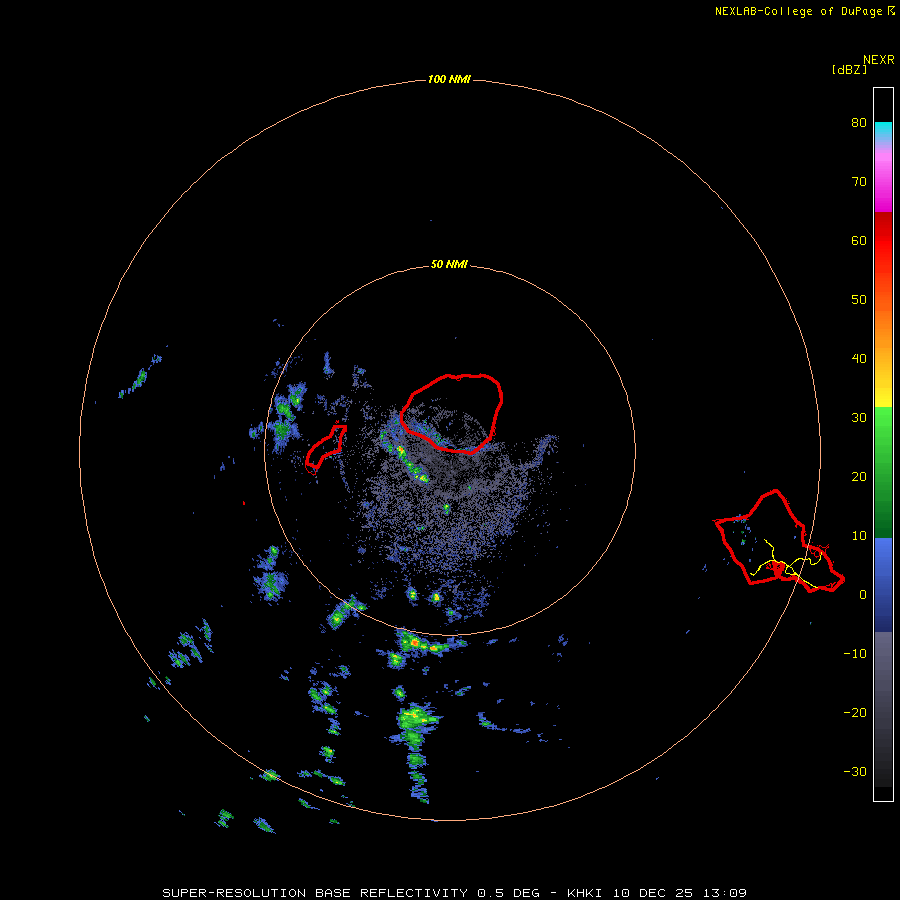
Task: Click the 50 NMI range ring label
Action: pyautogui.click(x=449, y=265)
